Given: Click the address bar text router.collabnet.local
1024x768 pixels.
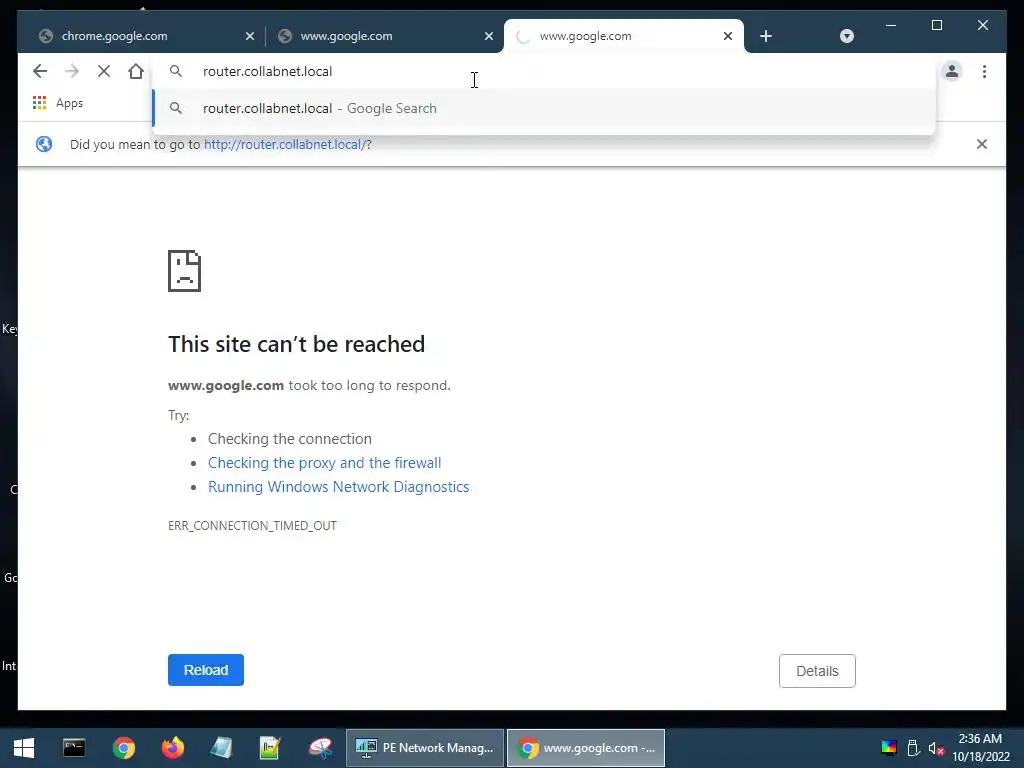Looking at the screenshot, I should coord(268,71).
